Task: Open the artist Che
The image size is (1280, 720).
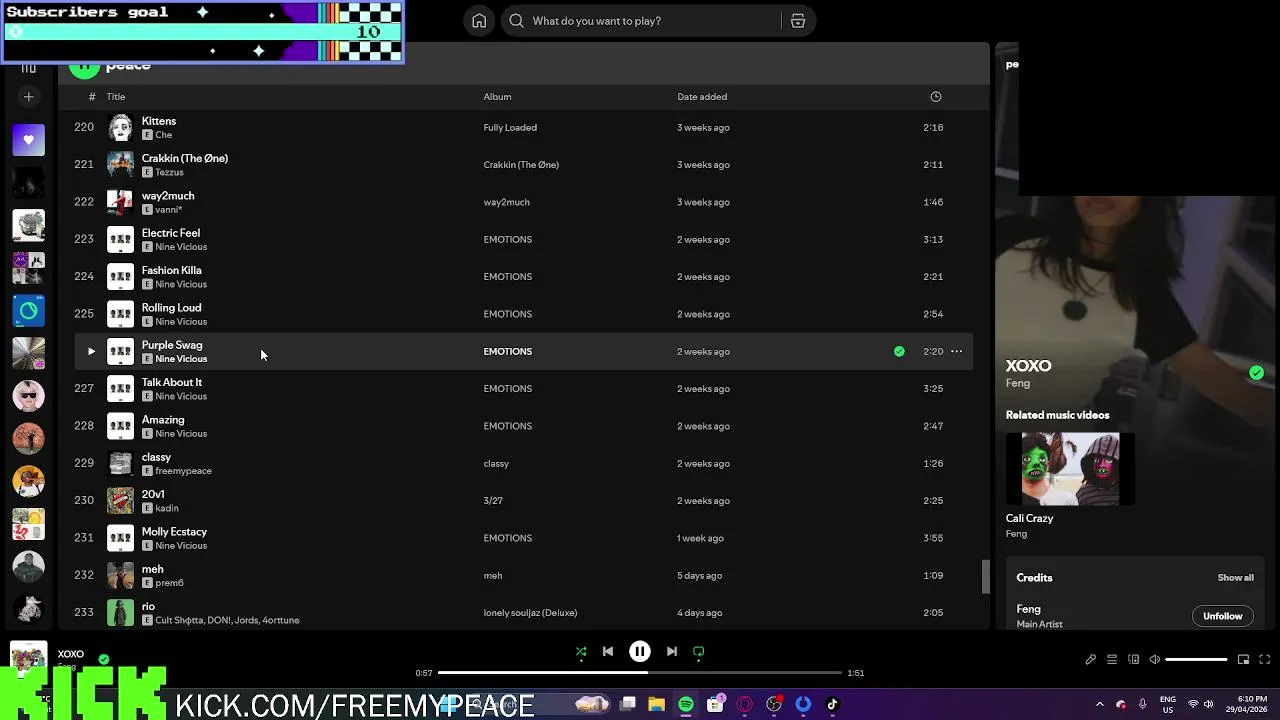Action: pyautogui.click(x=163, y=135)
